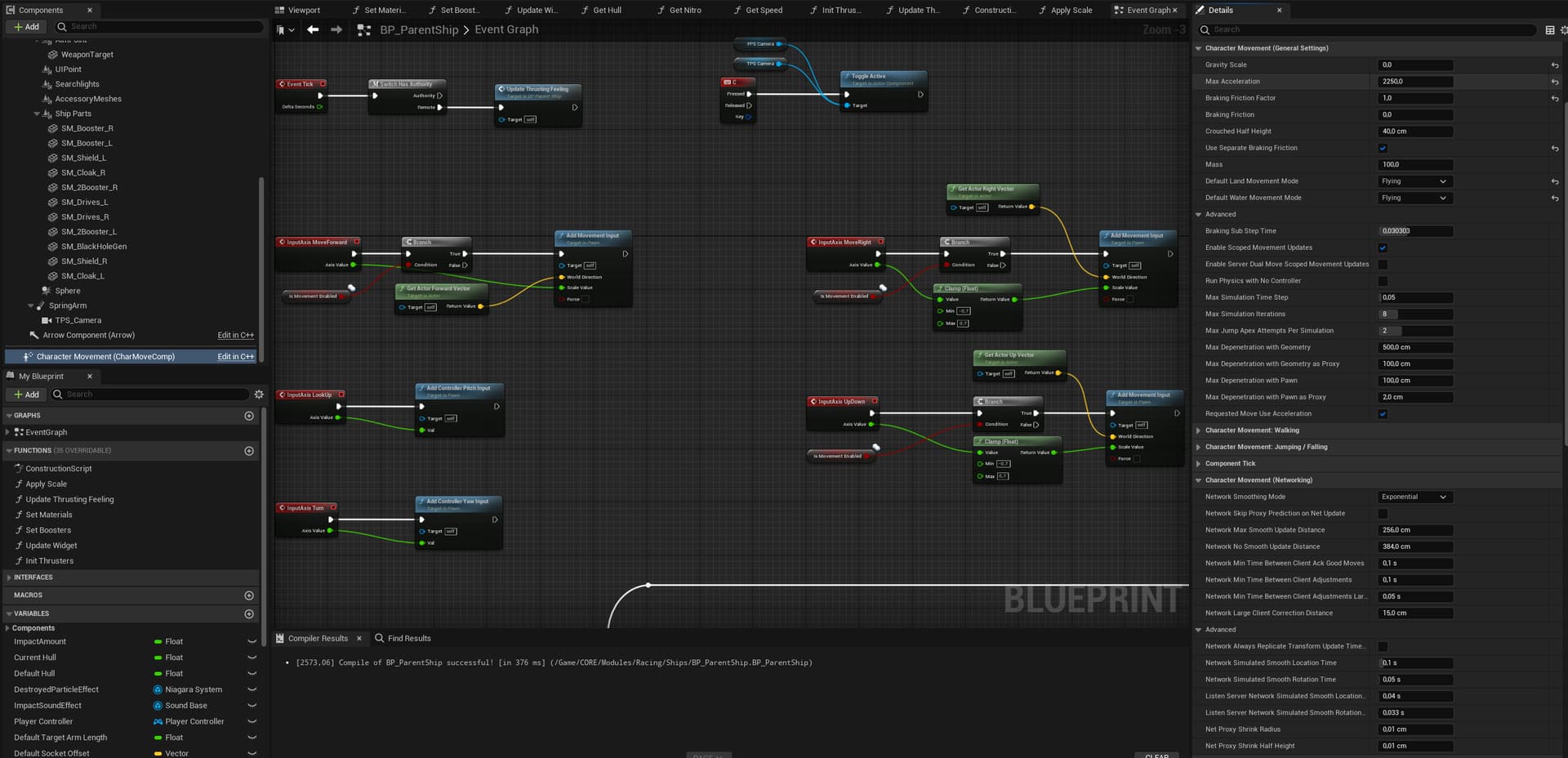Toggle visibility eye for ImpactAmount variable
Screen dimensions: 1568x758
coord(252,642)
